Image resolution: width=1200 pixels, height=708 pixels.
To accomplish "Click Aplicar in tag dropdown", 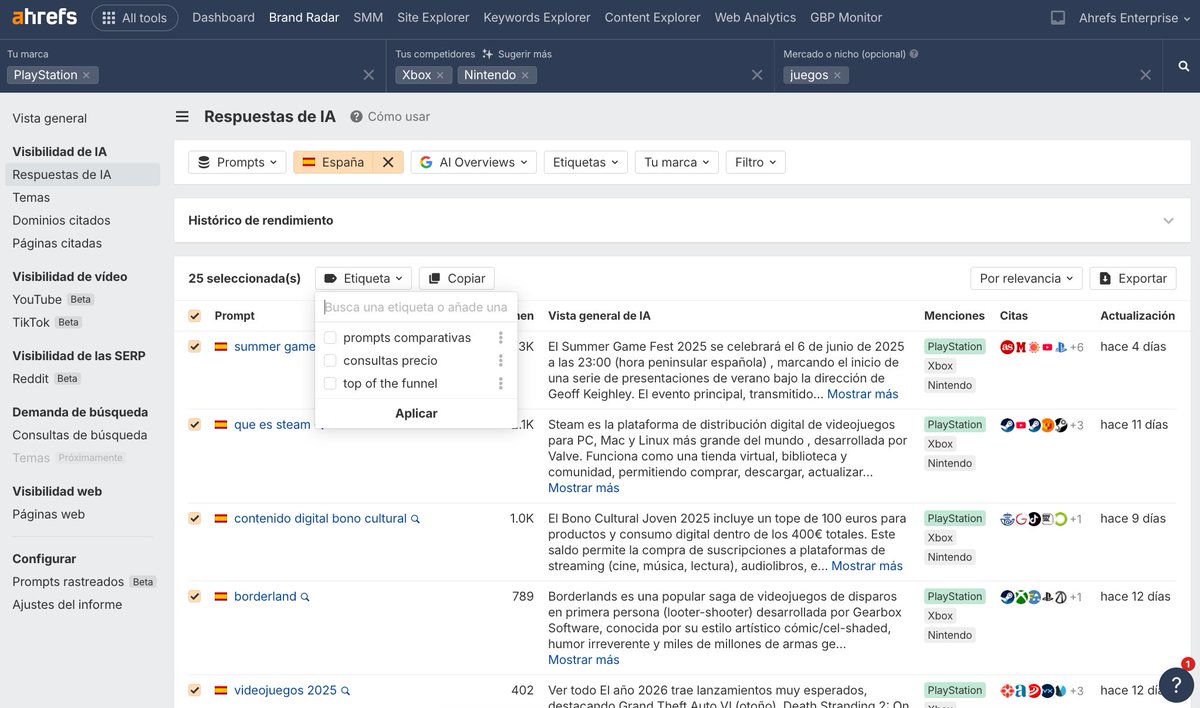I will 416,413.
